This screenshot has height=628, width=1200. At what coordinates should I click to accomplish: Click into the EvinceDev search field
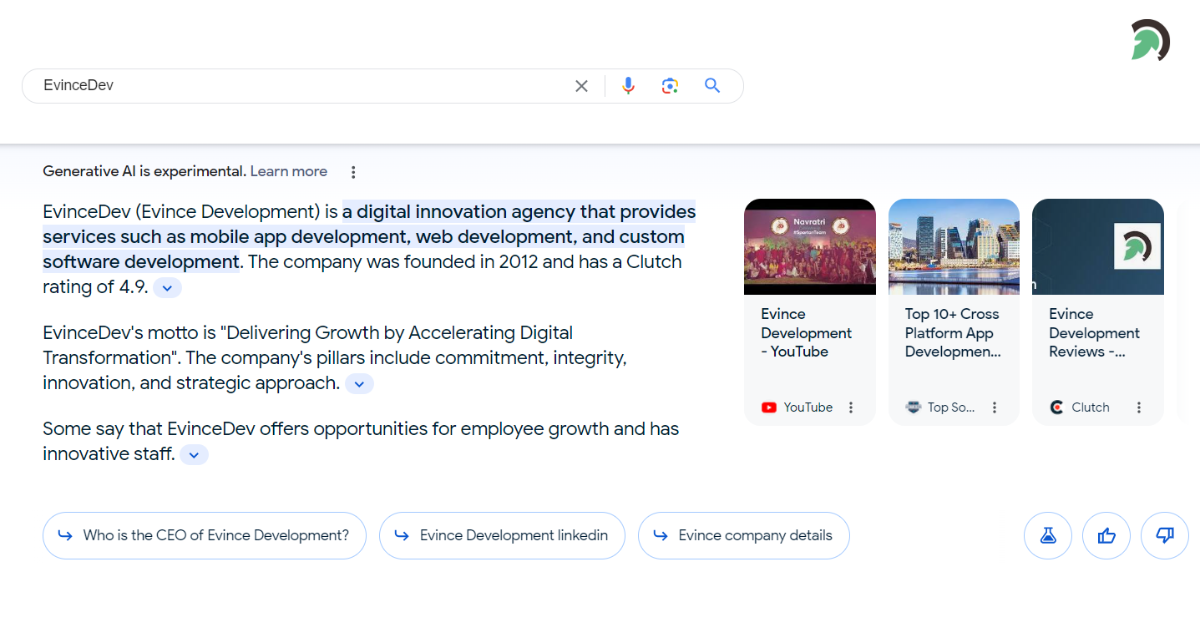(x=300, y=86)
